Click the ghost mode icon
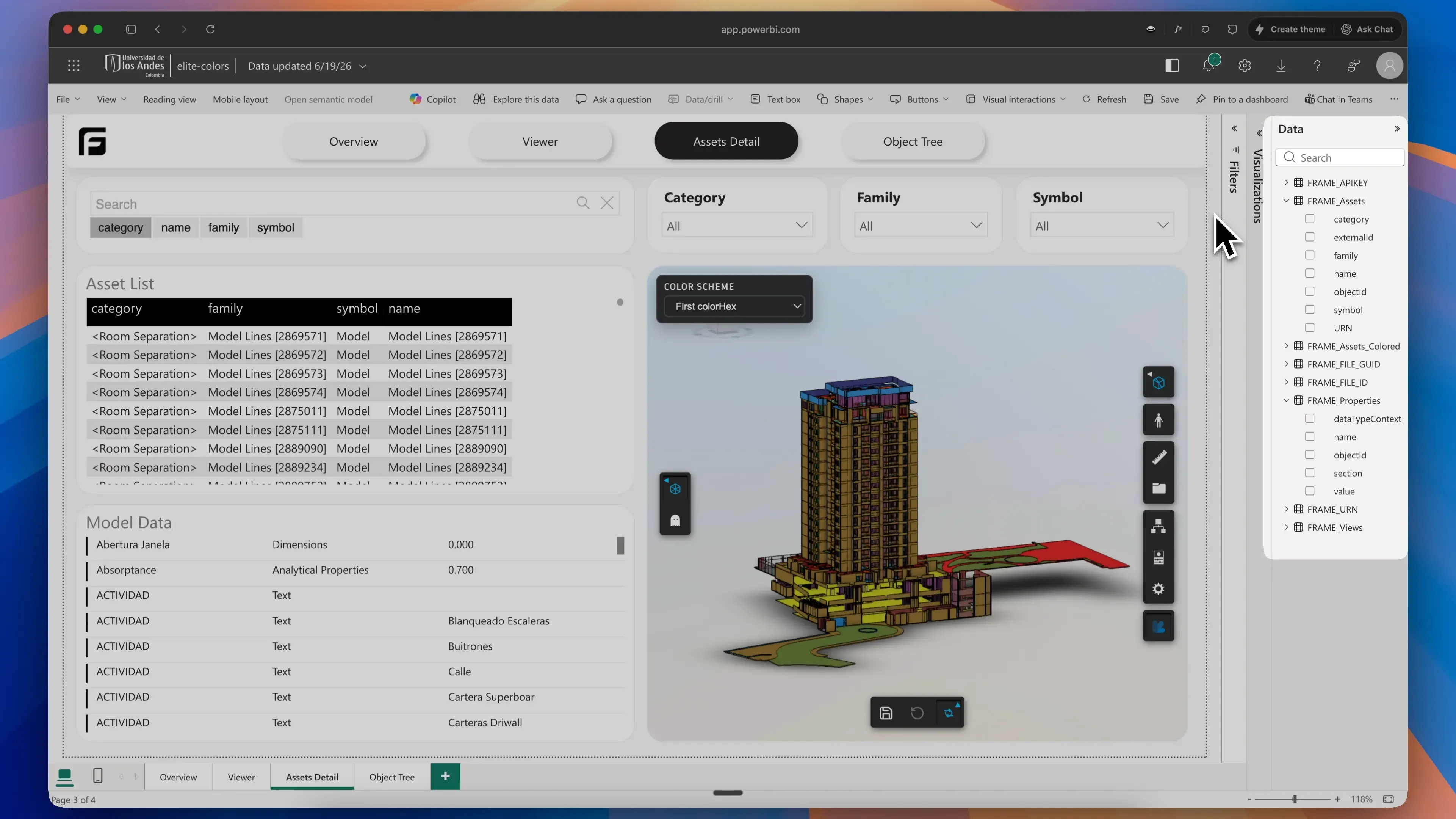 pyautogui.click(x=675, y=520)
